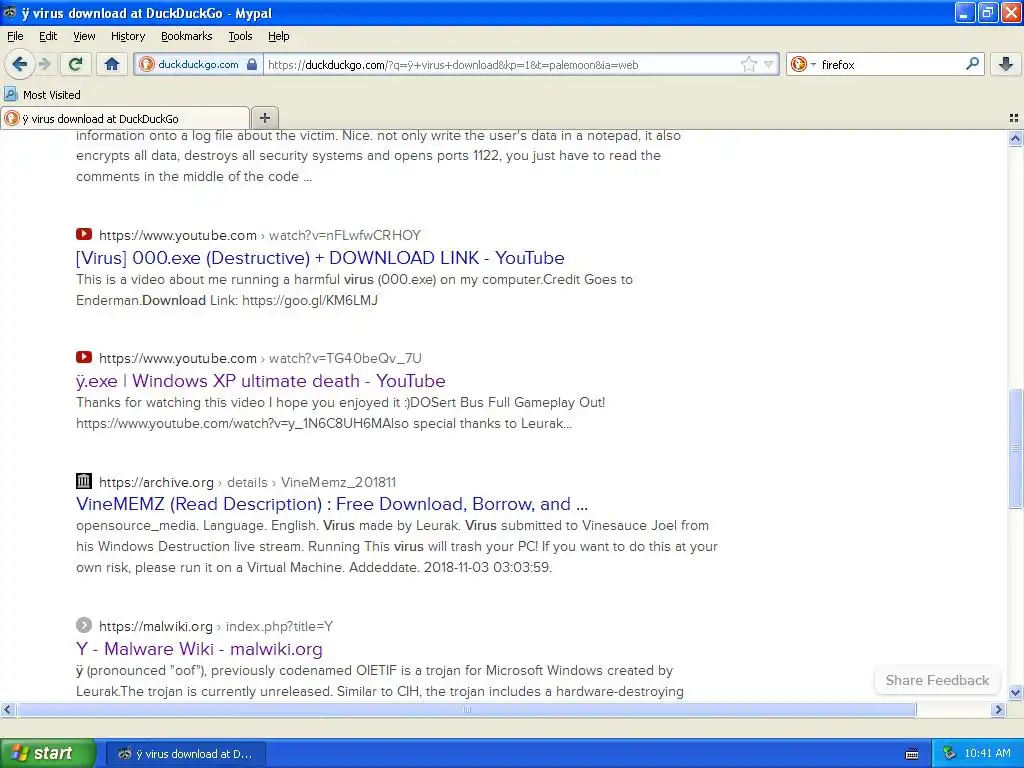Reload the current page
Screen dimensions: 1024x768
pos(75,64)
